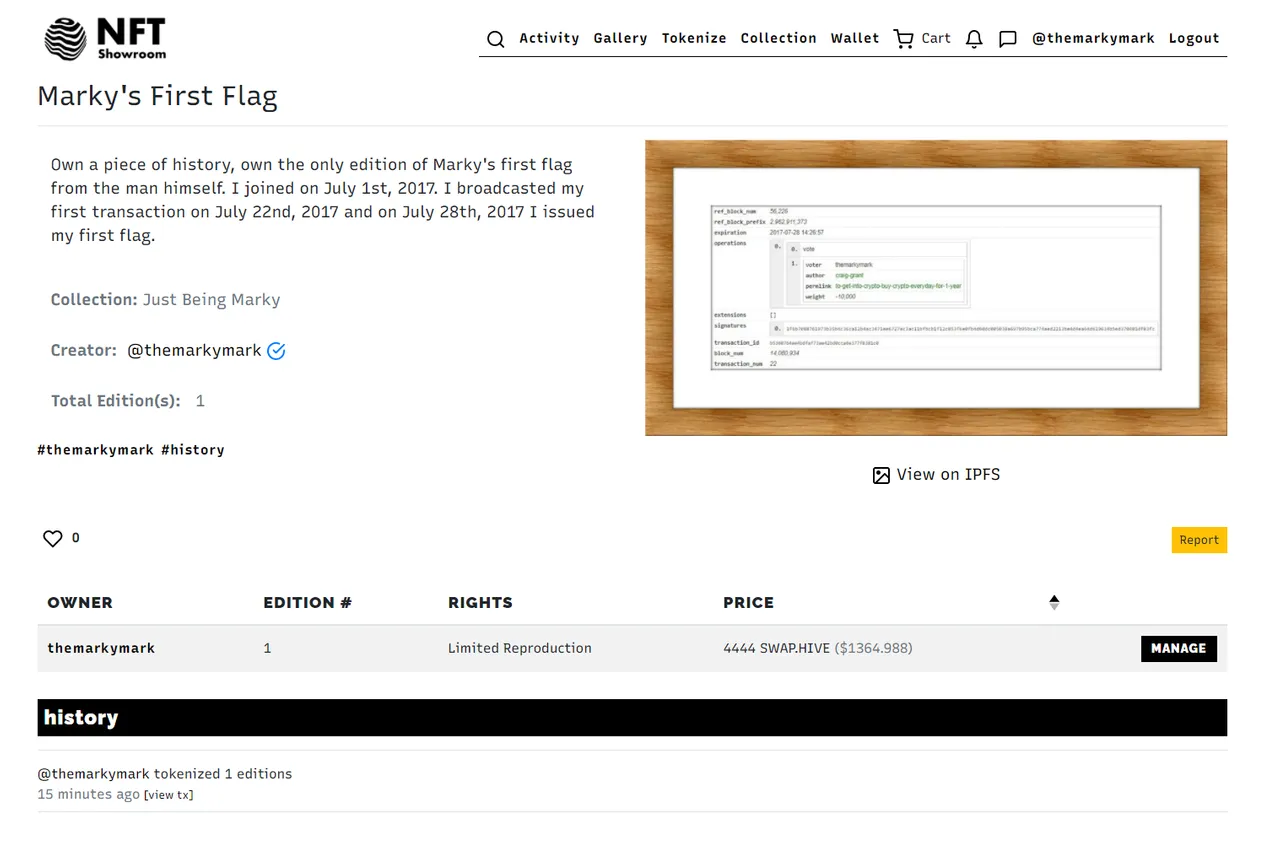Open the framed flag artwork image
Image resolution: width=1280 pixels, height=844 pixels.
[x=936, y=288]
